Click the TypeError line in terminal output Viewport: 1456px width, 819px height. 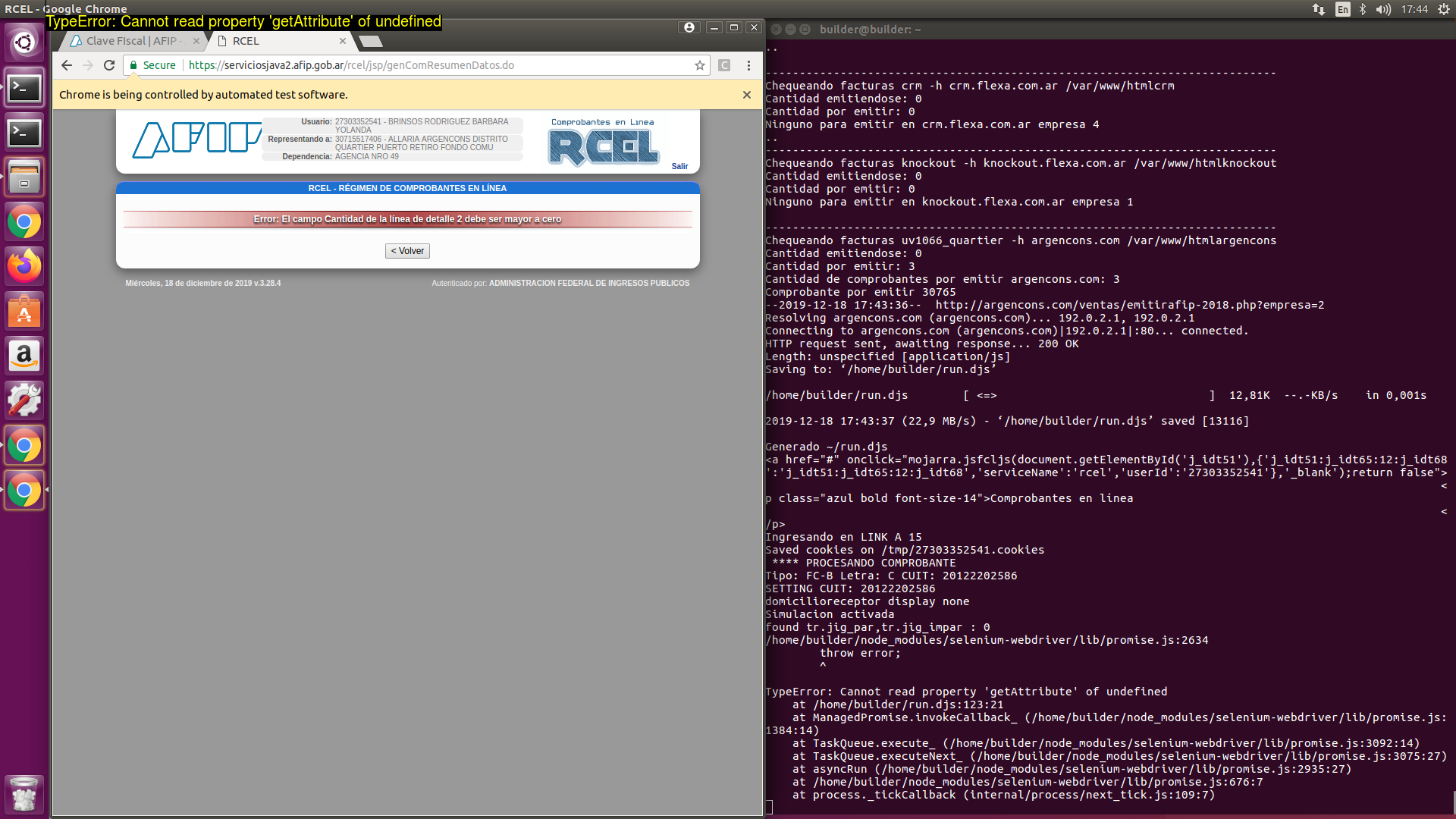point(966,692)
